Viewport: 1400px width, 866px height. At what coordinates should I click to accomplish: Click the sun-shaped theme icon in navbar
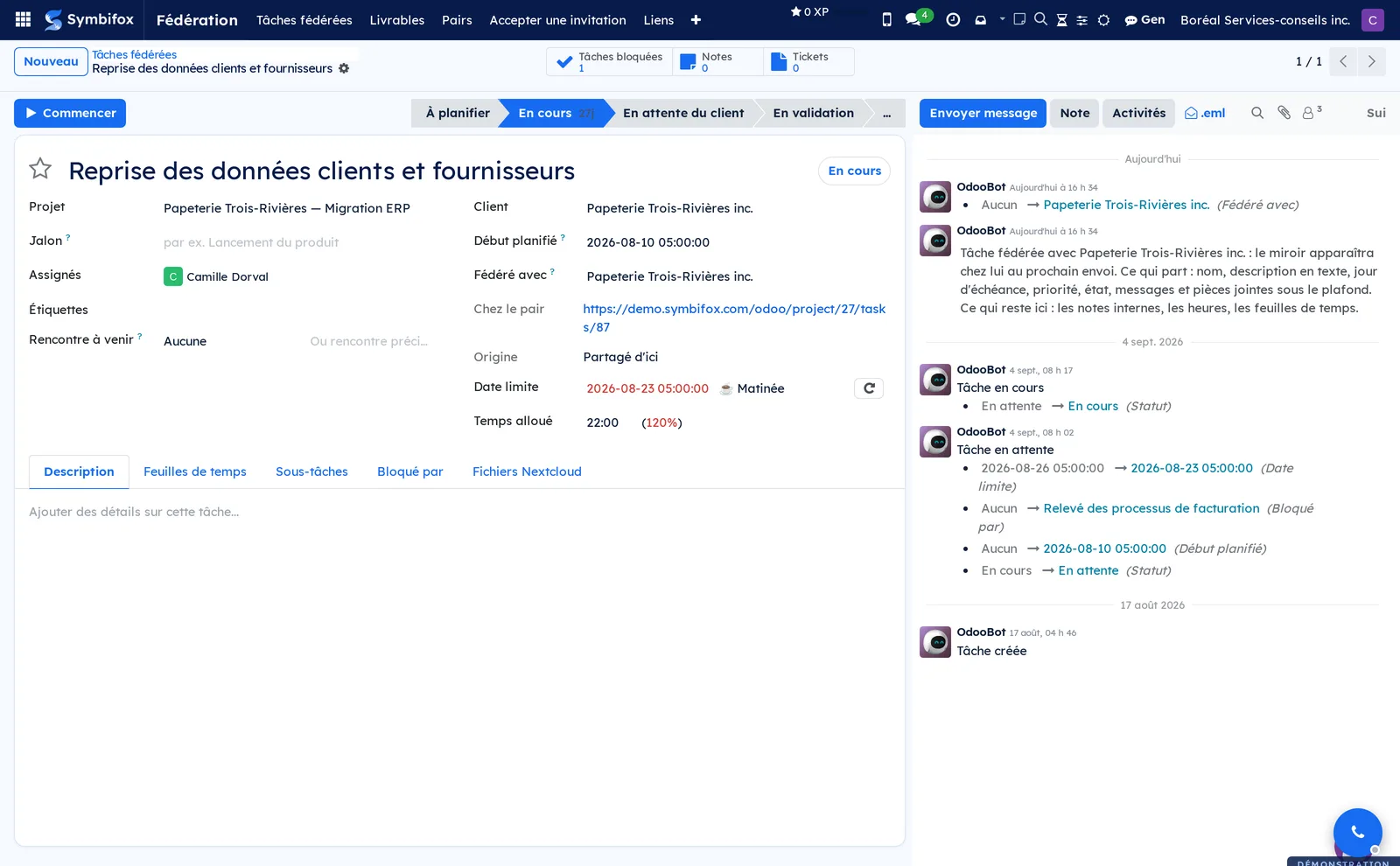tap(1103, 20)
